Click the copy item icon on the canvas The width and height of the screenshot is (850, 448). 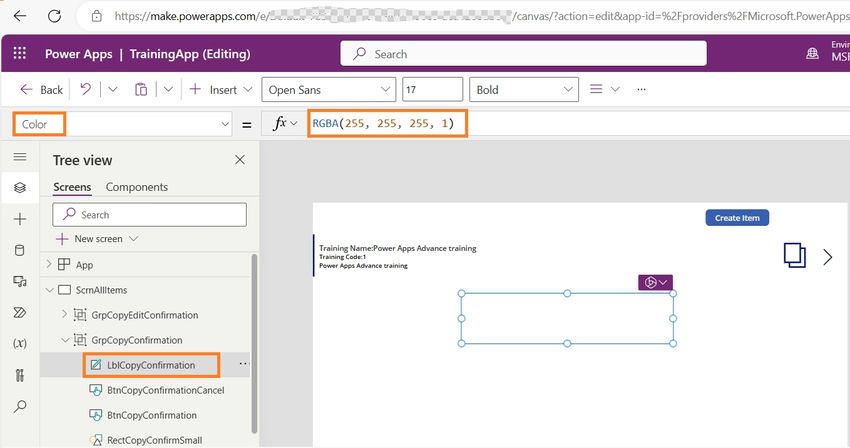[794, 255]
